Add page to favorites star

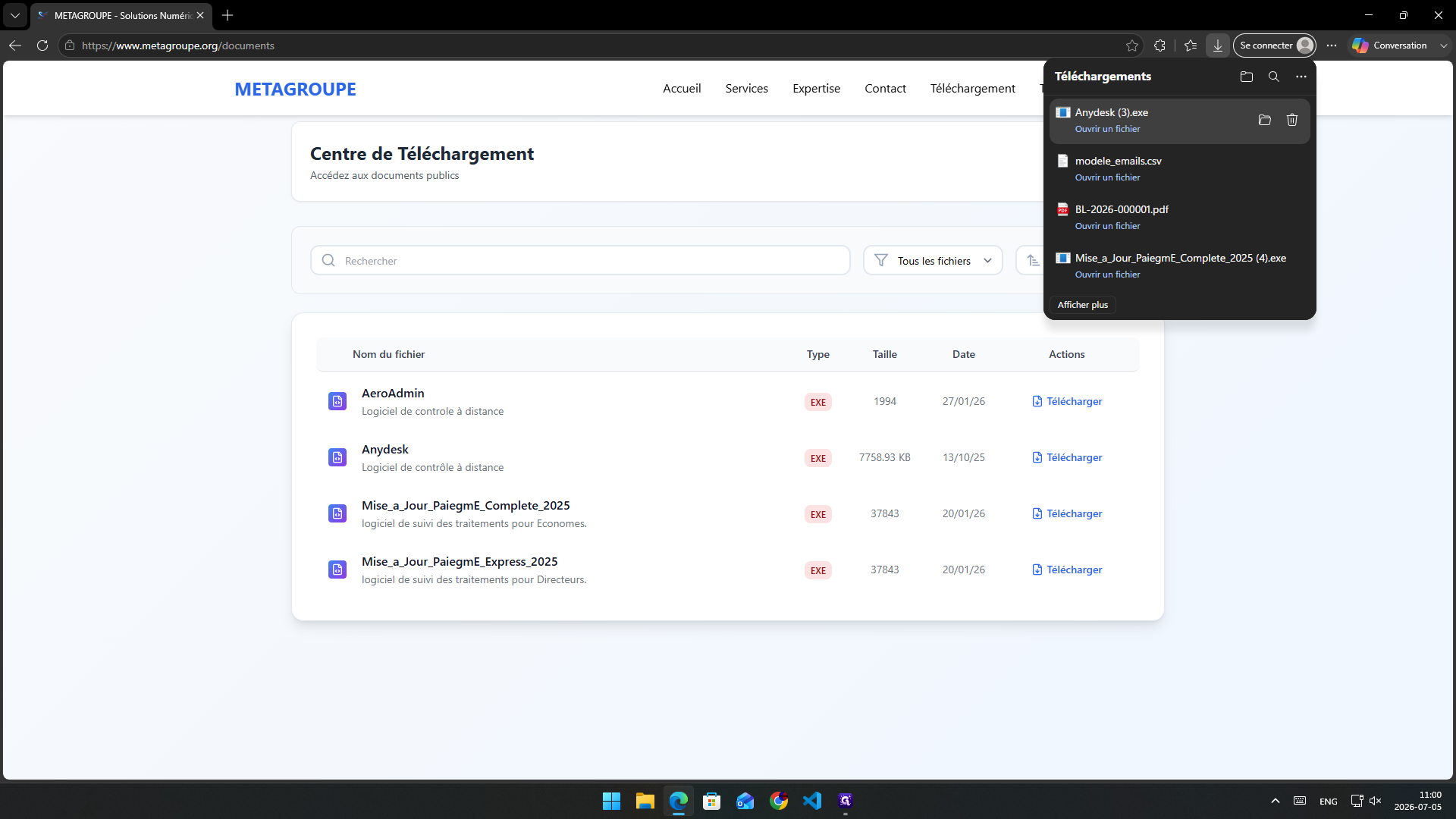(x=1132, y=45)
